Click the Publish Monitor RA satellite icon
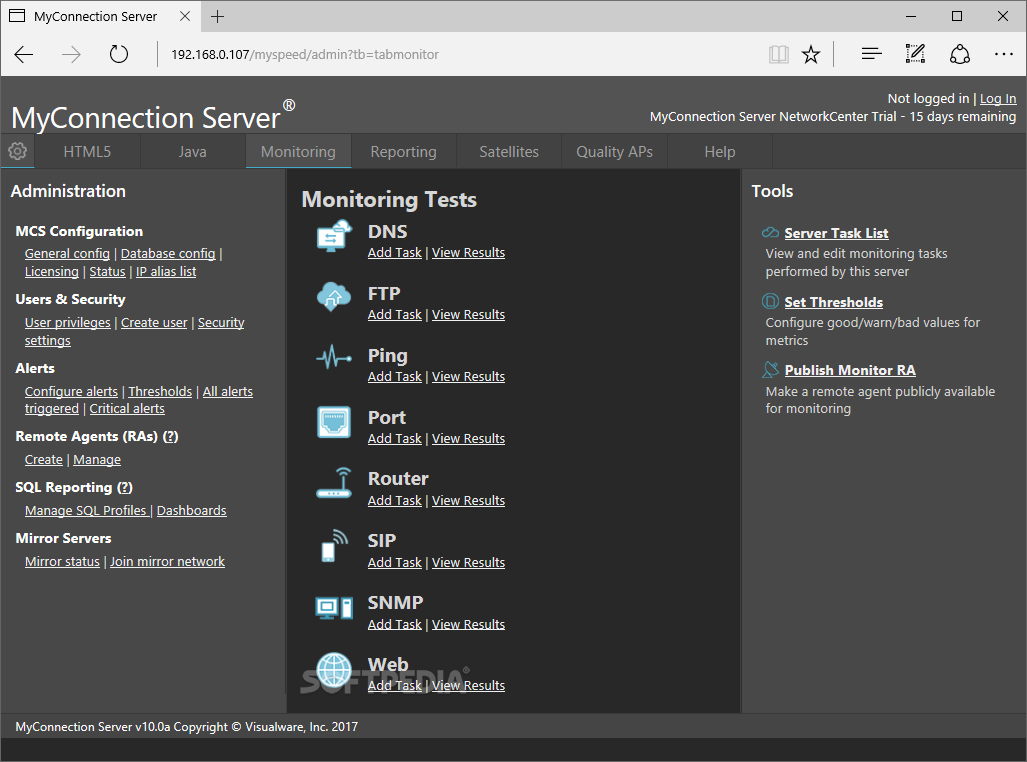This screenshot has width=1027, height=762. coord(771,370)
